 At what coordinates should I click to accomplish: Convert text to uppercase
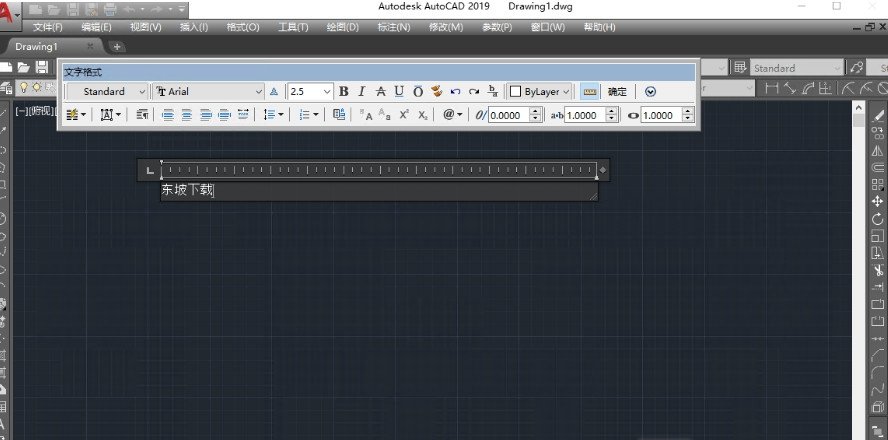pyautogui.click(x=366, y=115)
